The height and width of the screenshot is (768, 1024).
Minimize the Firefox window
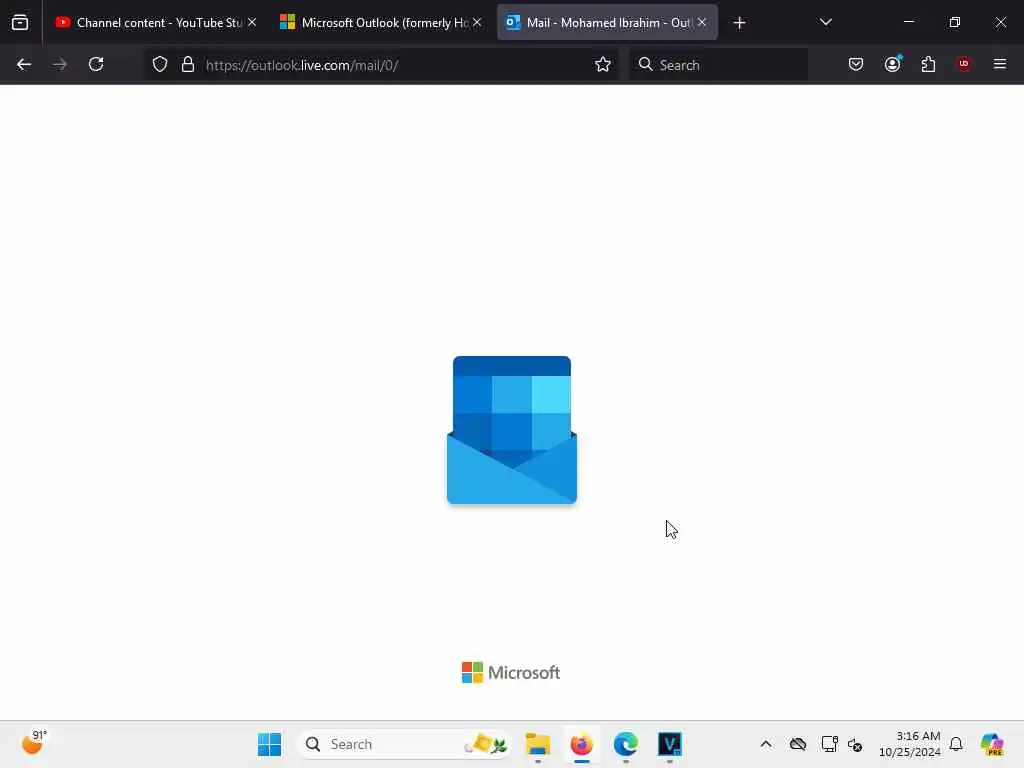tap(909, 22)
